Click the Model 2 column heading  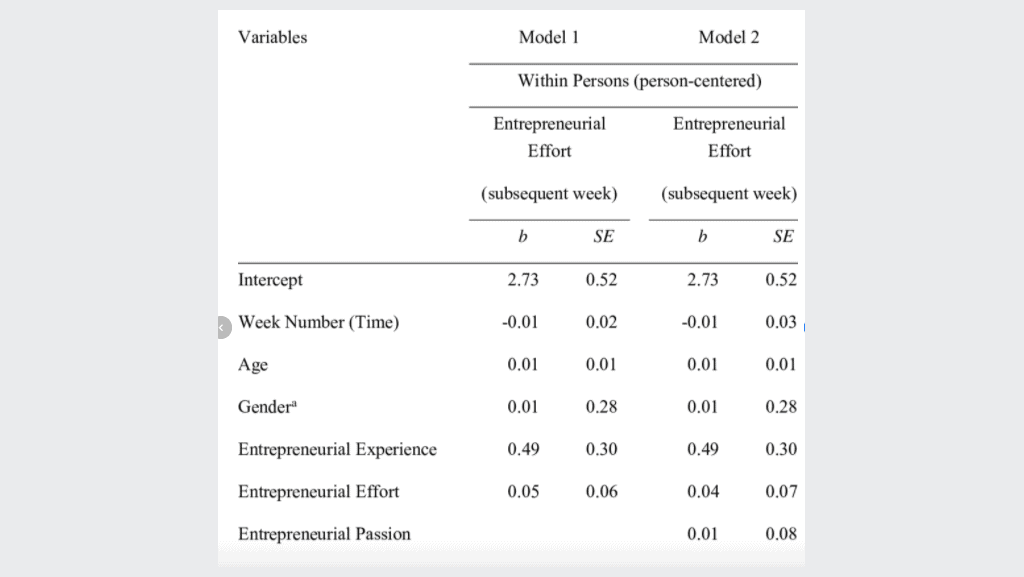click(729, 37)
